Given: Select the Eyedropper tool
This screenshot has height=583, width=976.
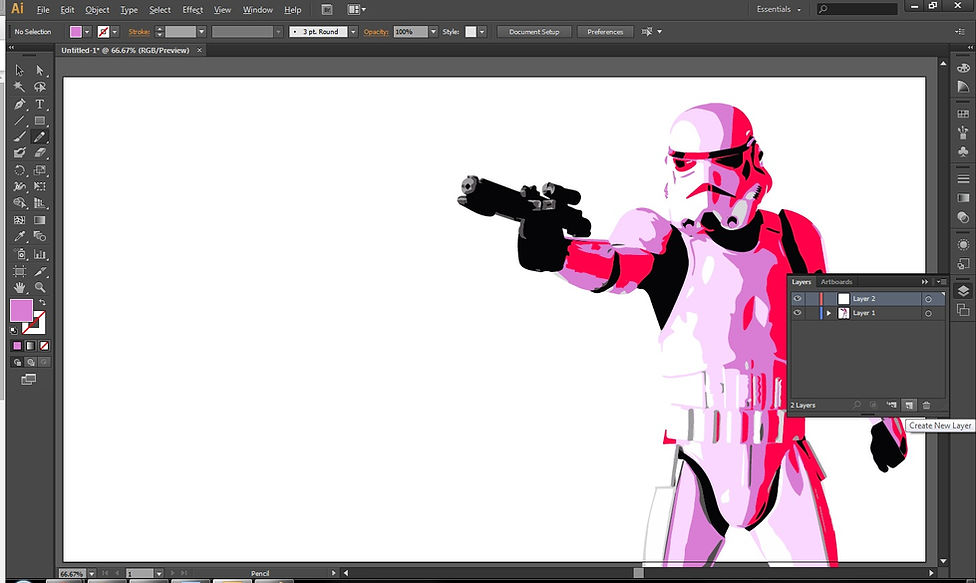Looking at the screenshot, I should (19, 236).
